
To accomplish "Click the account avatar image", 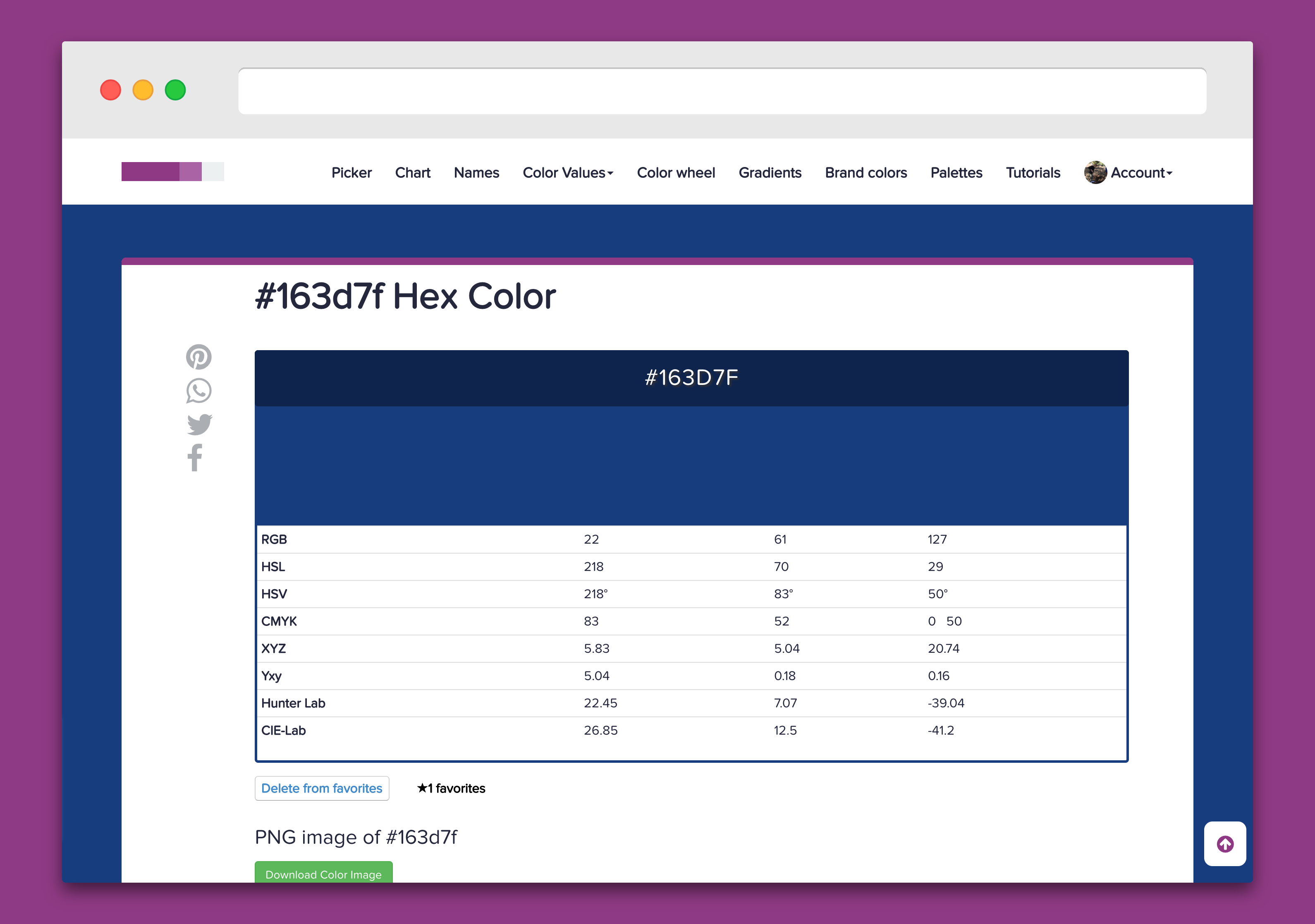I will (x=1096, y=173).
